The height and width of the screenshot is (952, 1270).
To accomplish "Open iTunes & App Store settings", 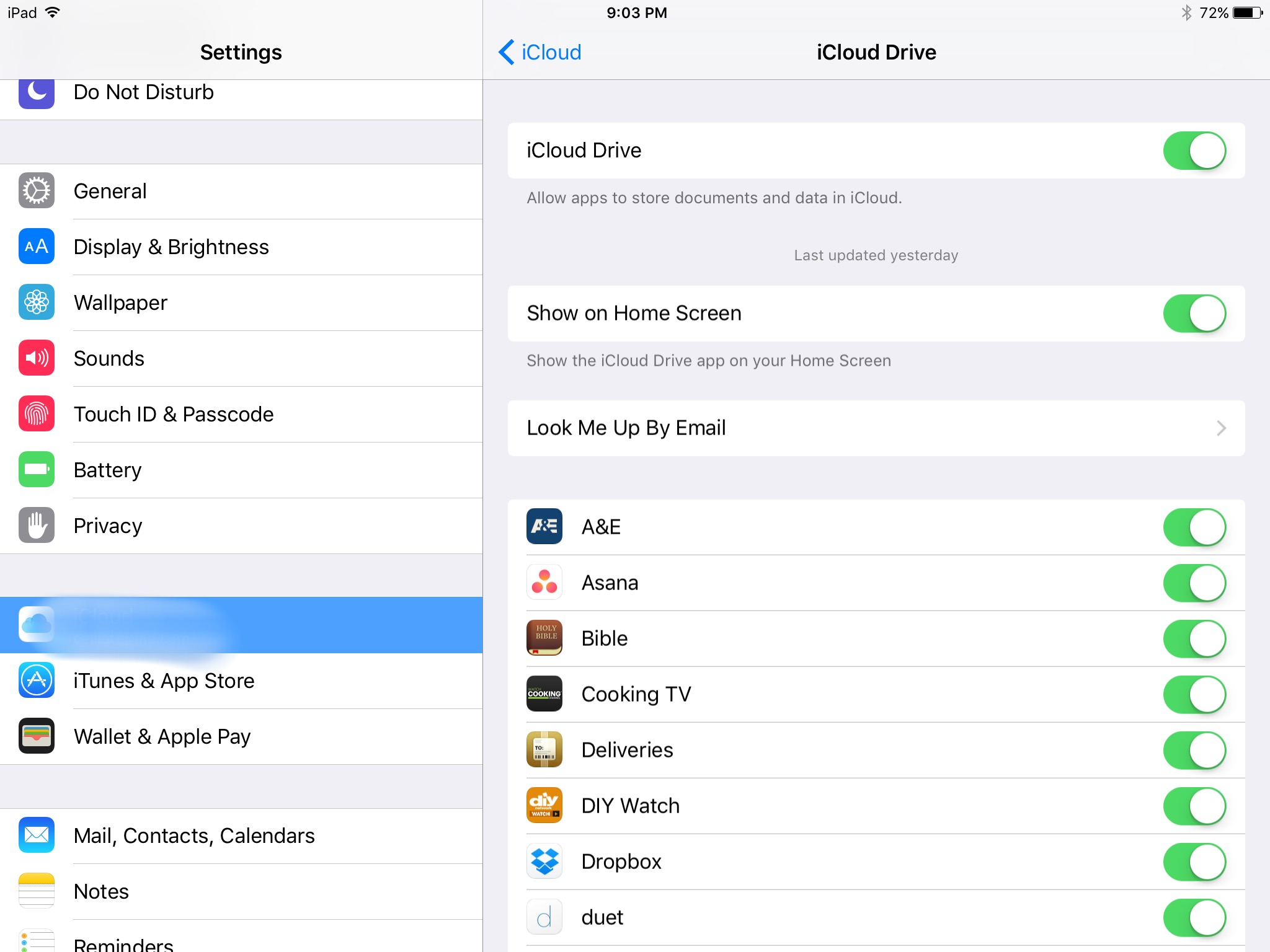I will coord(163,680).
